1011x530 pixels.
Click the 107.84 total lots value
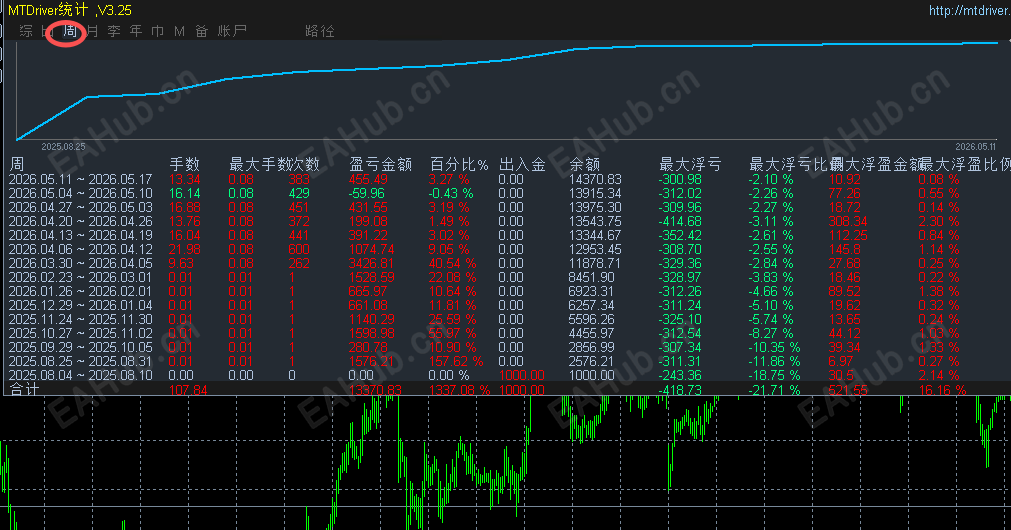click(188, 389)
